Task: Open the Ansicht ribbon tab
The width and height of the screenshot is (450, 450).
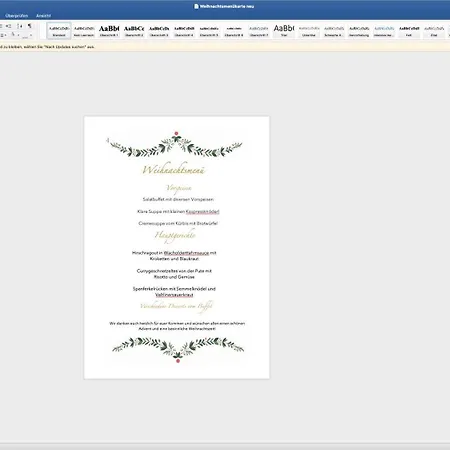Action: click(x=43, y=16)
